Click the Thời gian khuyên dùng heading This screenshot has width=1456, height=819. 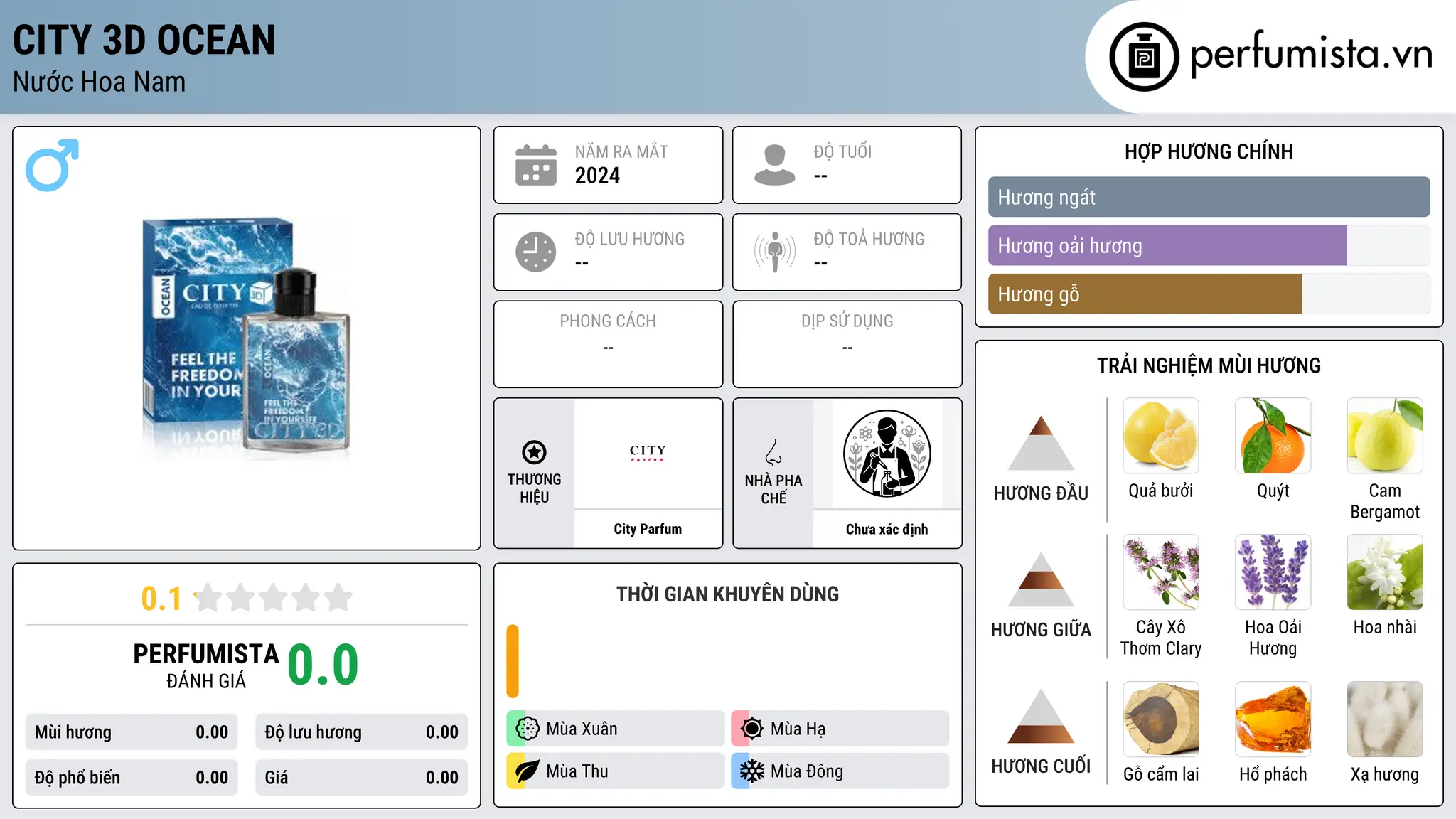tap(727, 594)
